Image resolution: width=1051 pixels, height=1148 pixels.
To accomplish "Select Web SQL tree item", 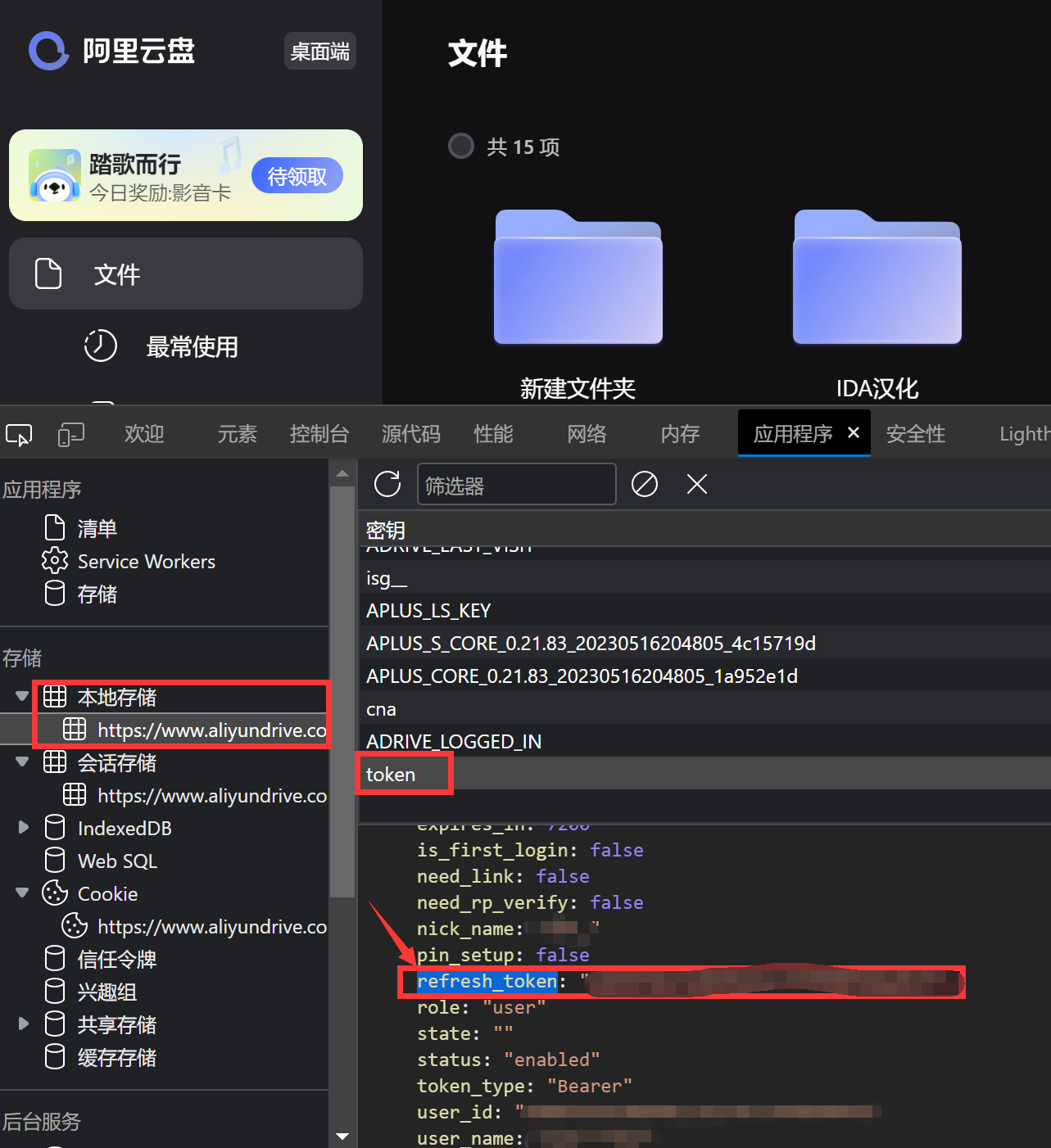I will [117, 861].
